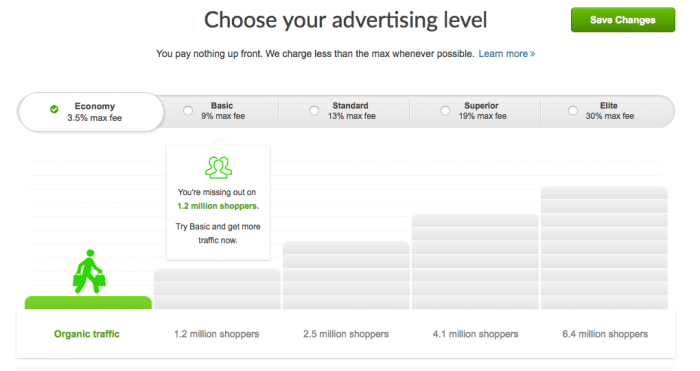Choose the Economy 3.5% max fee option

tap(91, 112)
